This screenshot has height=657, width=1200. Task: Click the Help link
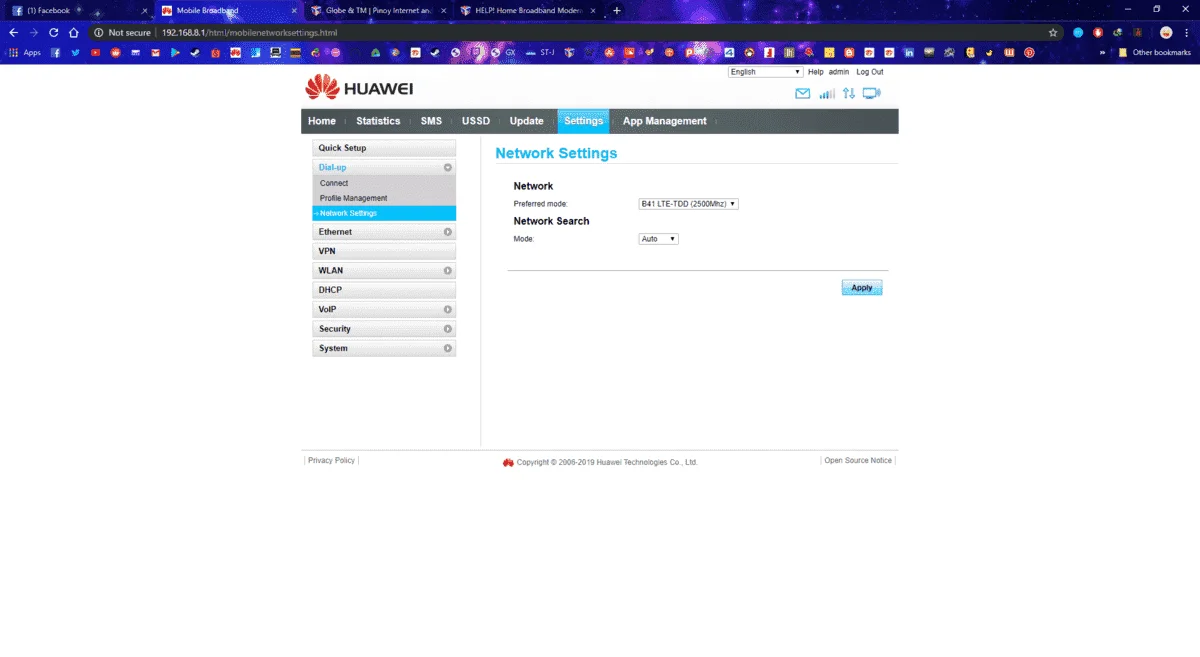tap(816, 72)
